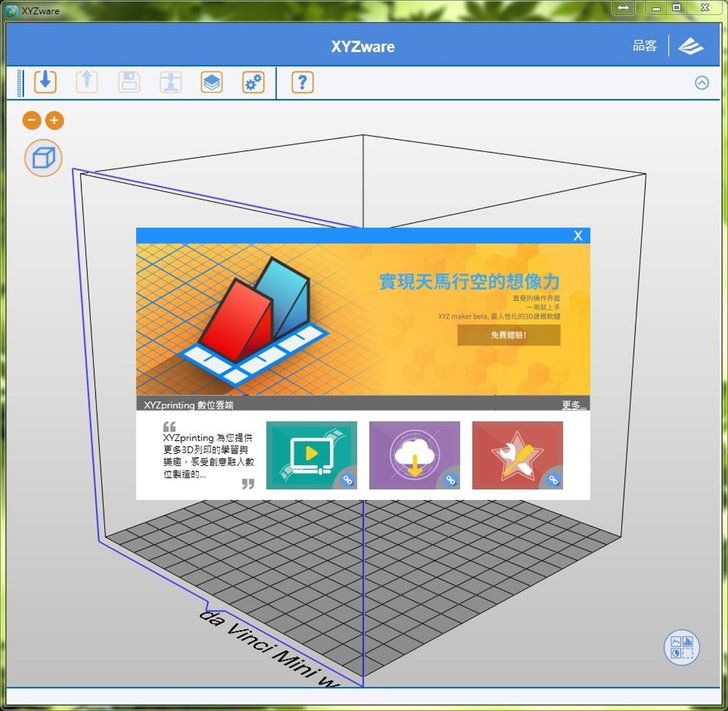Minimize the XYZware window
Viewport: 728px width, 711px height.
[656, 7]
